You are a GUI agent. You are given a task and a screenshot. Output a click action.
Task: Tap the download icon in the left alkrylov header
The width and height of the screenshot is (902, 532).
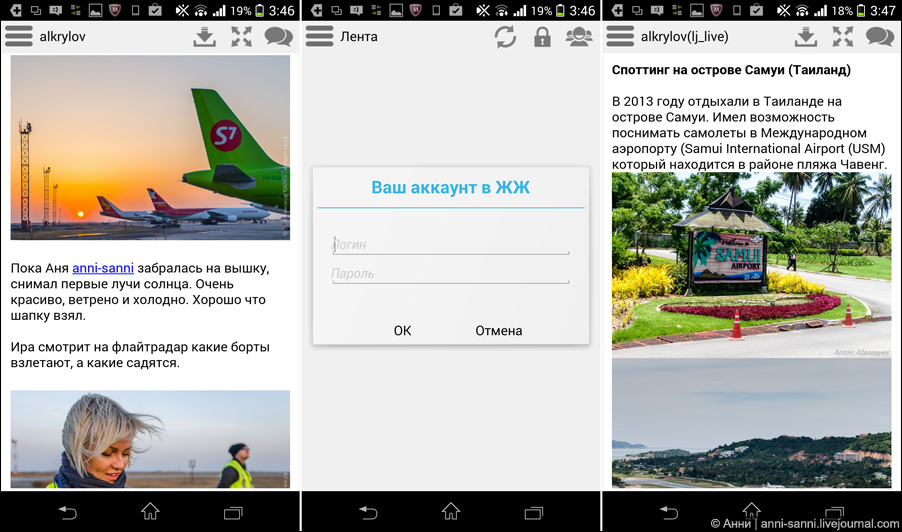click(204, 37)
